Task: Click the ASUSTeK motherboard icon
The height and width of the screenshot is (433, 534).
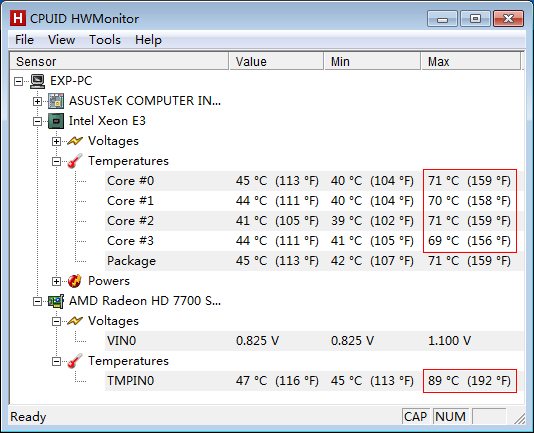Action: (x=56, y=101)
